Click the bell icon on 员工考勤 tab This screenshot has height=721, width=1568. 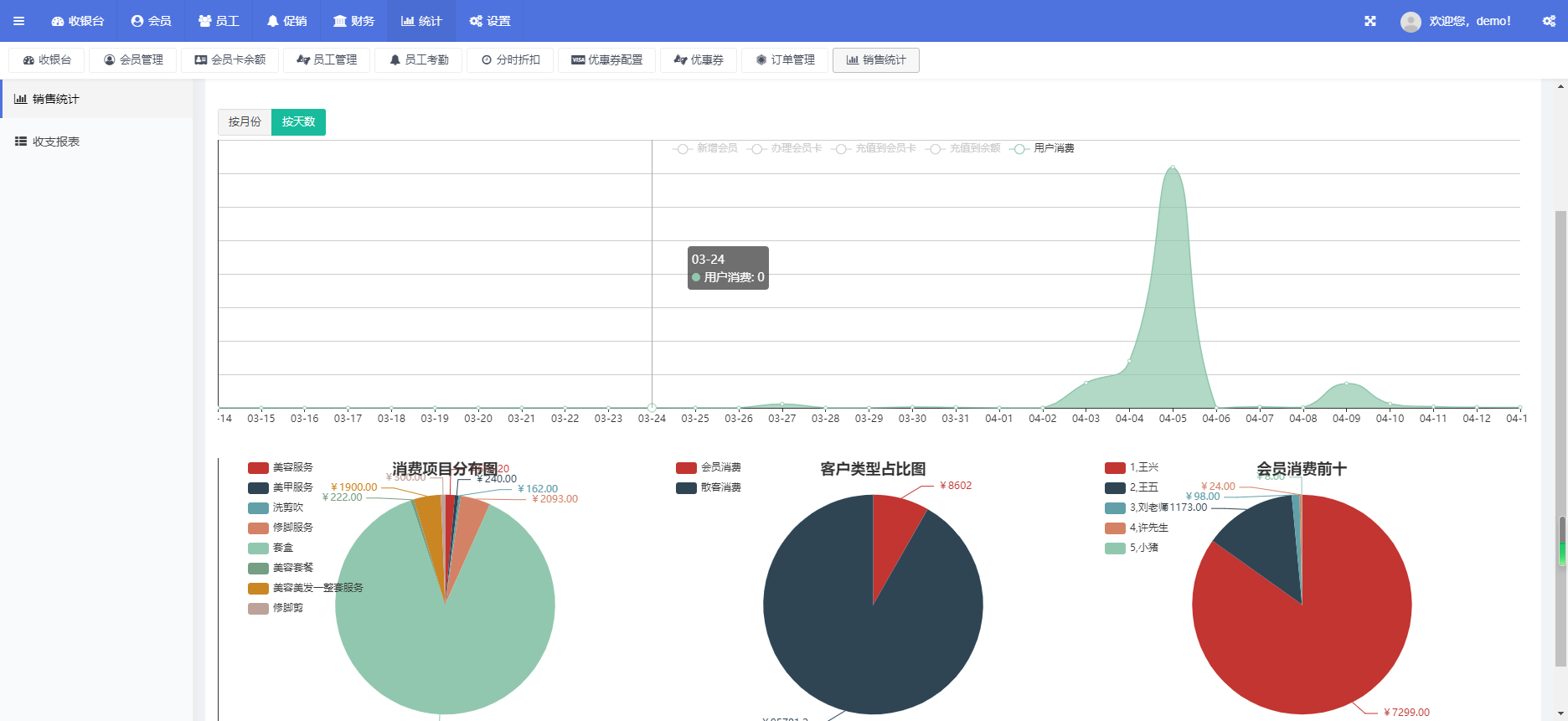[x=395, y=60]
